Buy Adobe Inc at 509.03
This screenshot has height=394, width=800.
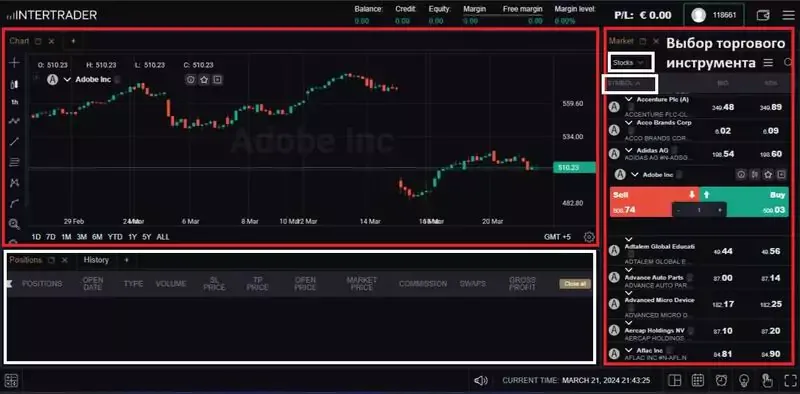tap(744, 202)
